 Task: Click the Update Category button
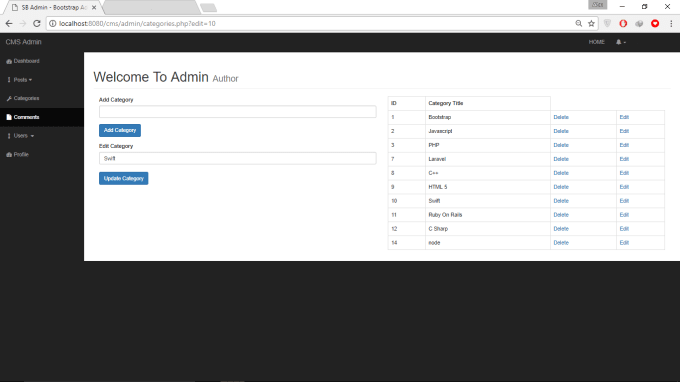[124, 178]
